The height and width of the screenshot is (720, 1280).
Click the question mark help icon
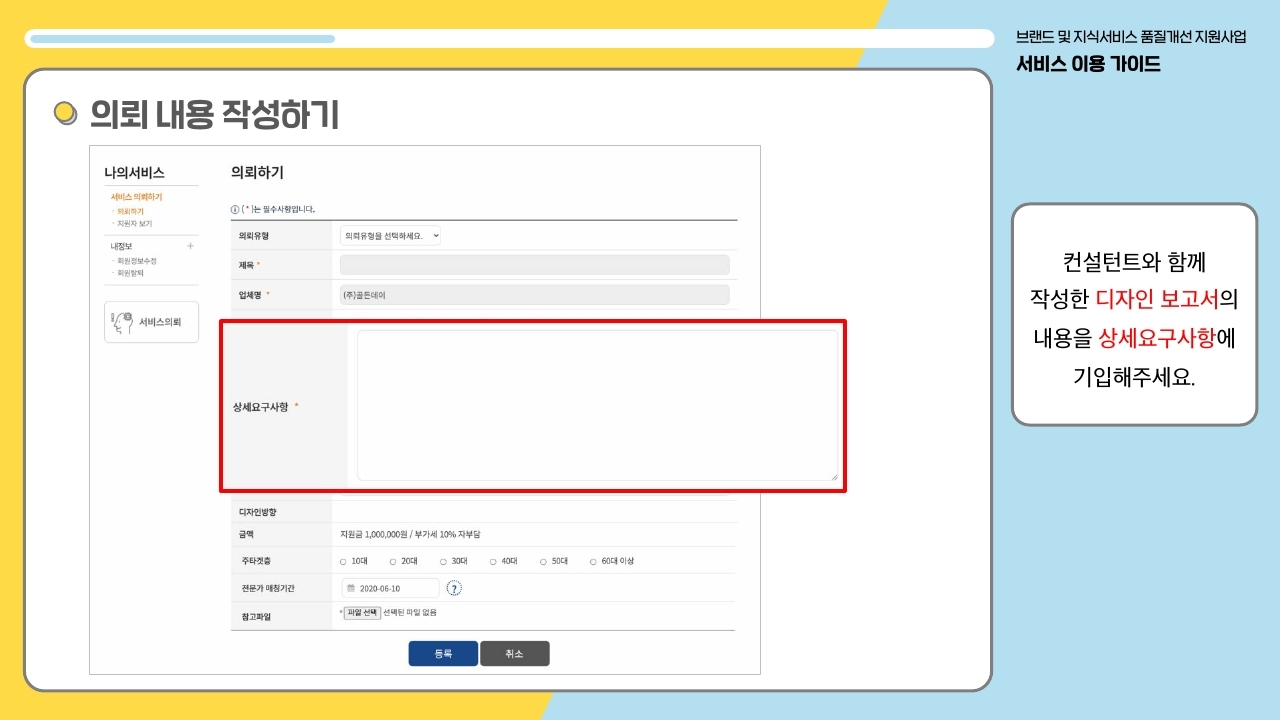(454, 588)
